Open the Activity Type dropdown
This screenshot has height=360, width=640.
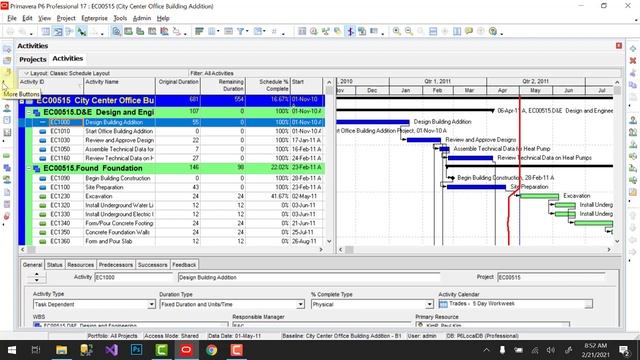point(151,304)
